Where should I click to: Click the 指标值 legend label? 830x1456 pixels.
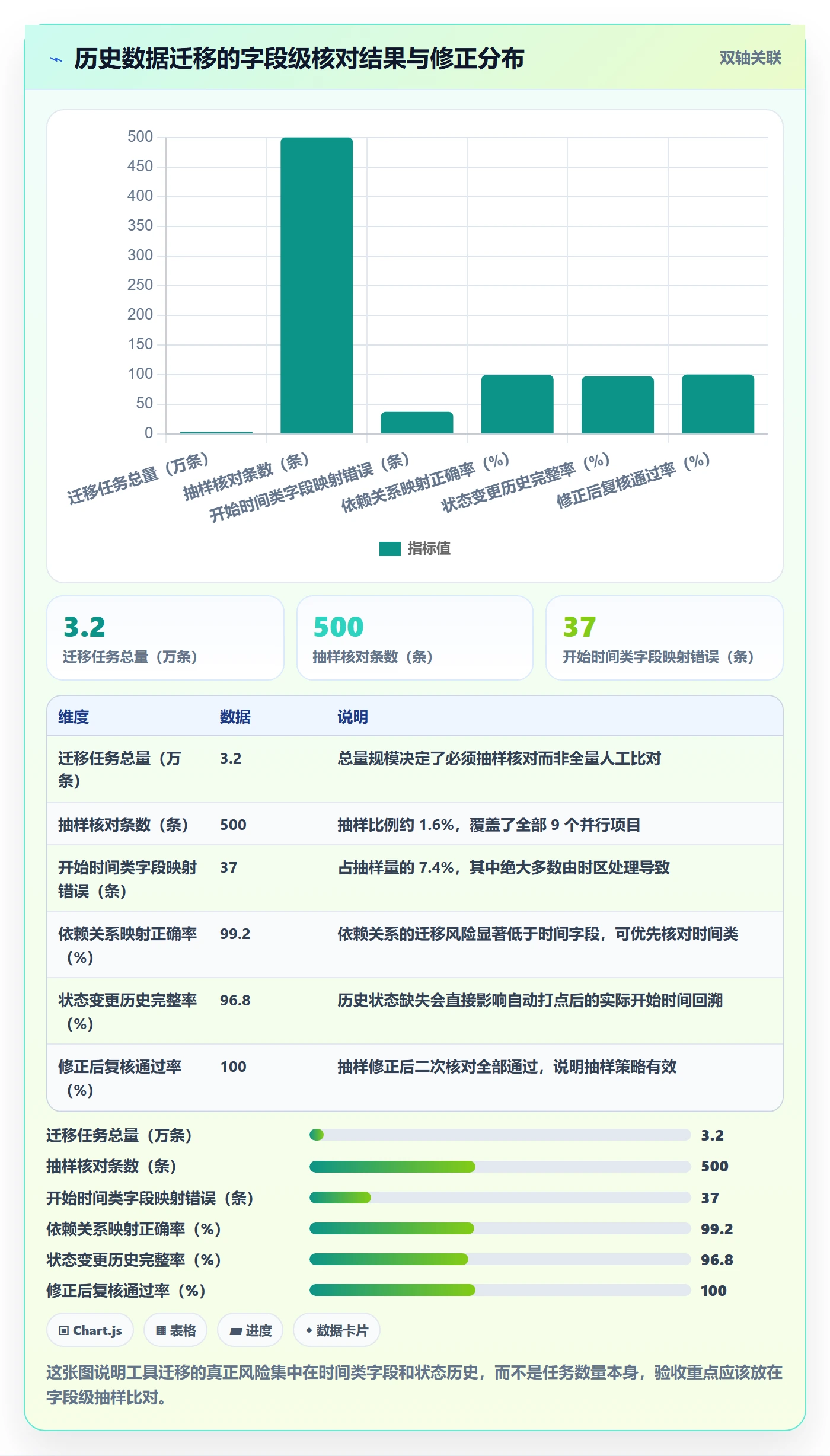point(429,549)
